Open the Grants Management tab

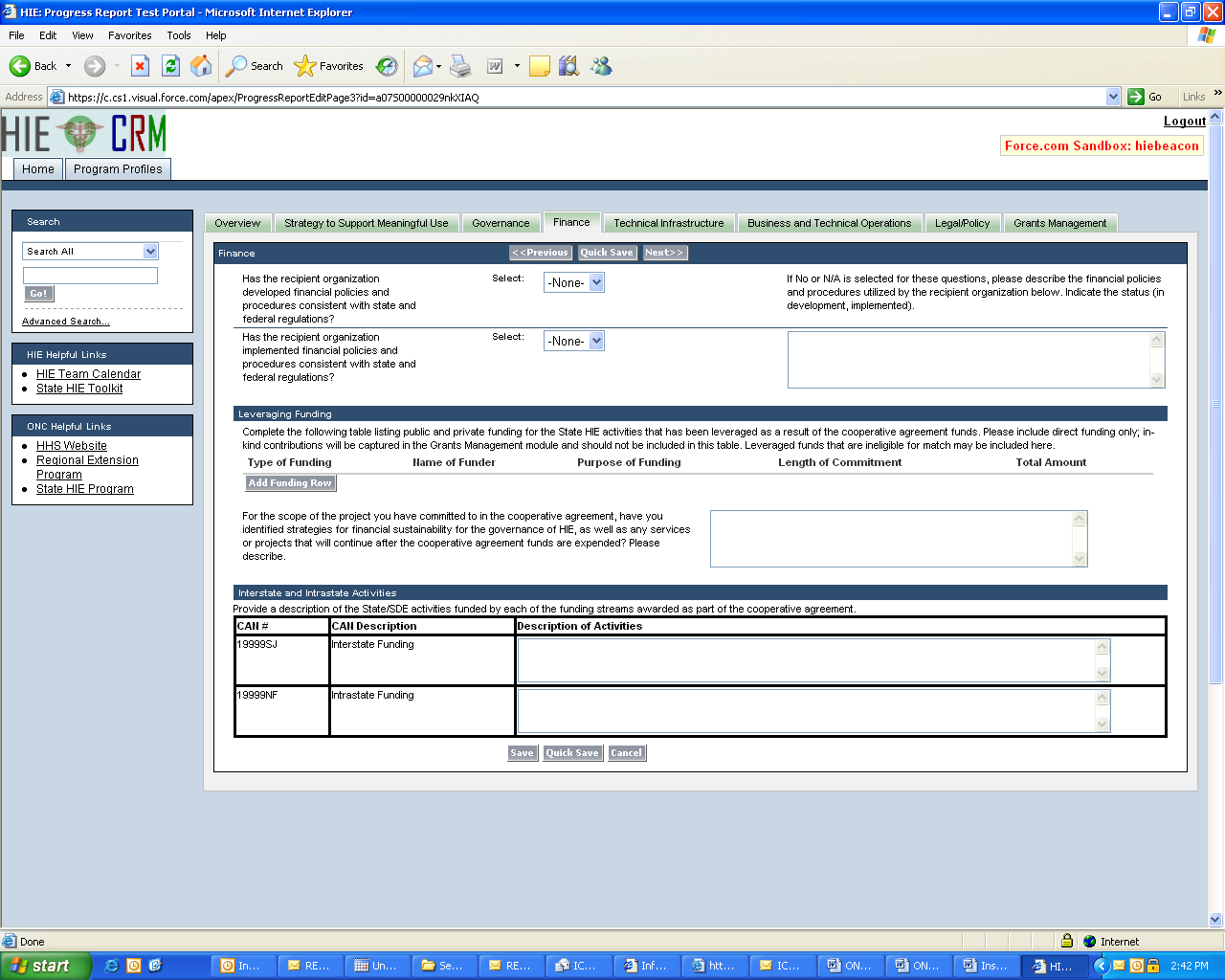(1059, 223)
